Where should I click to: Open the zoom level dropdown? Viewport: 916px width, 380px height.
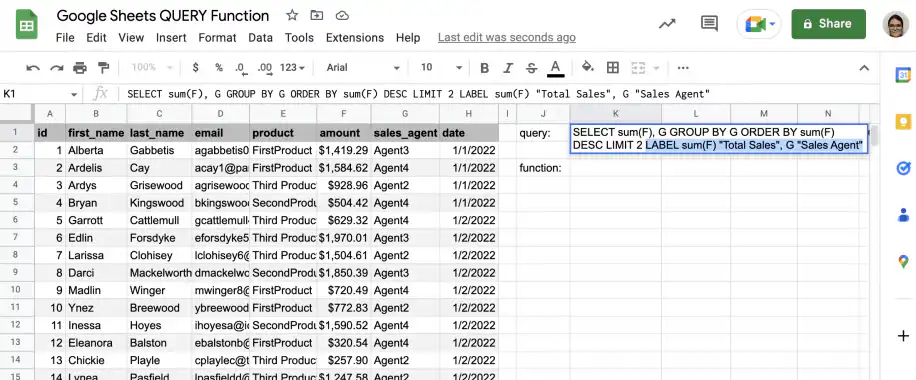click(x=152, y=68)
